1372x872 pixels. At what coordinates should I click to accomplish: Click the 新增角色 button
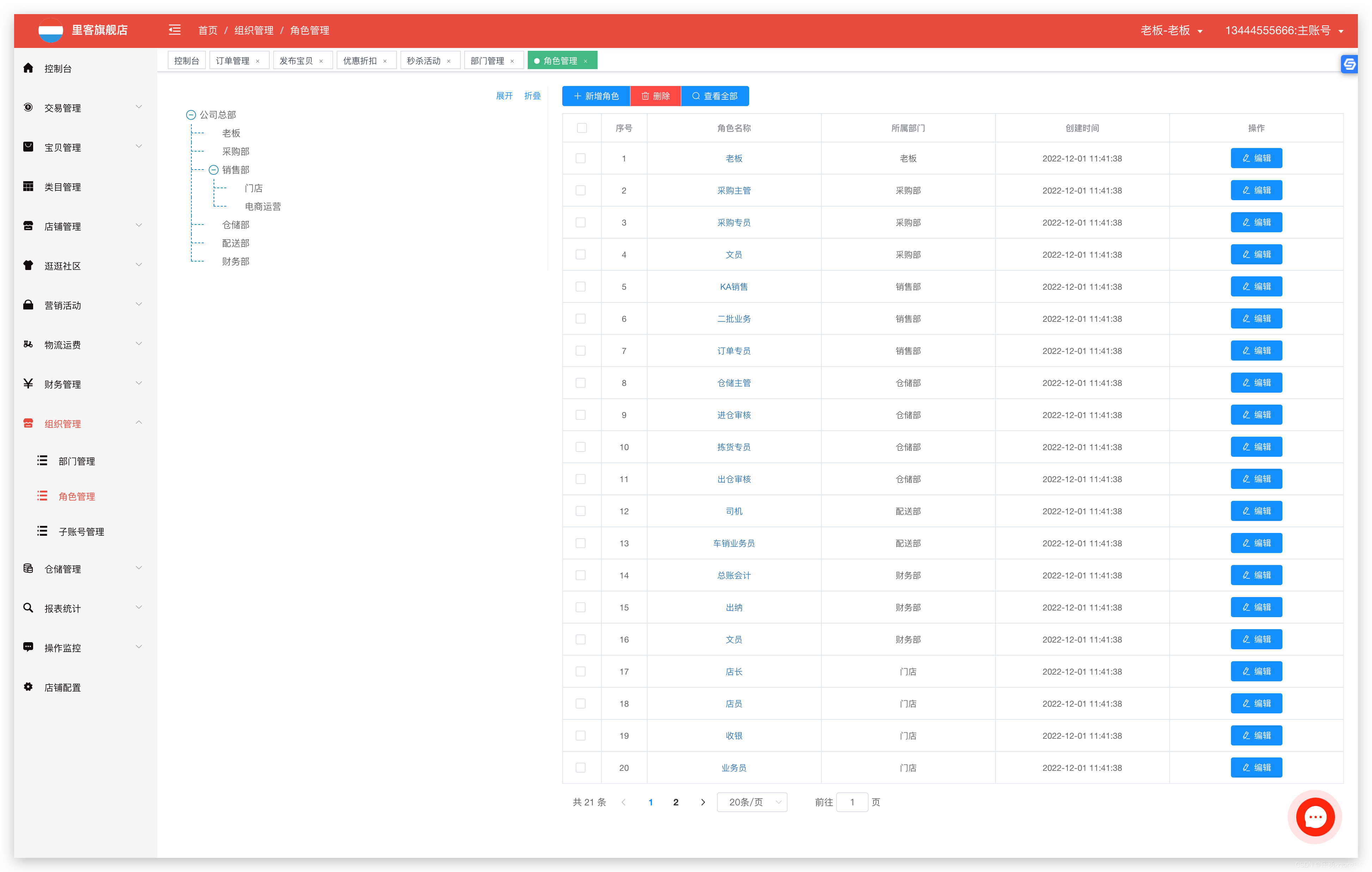click(595, 96)
